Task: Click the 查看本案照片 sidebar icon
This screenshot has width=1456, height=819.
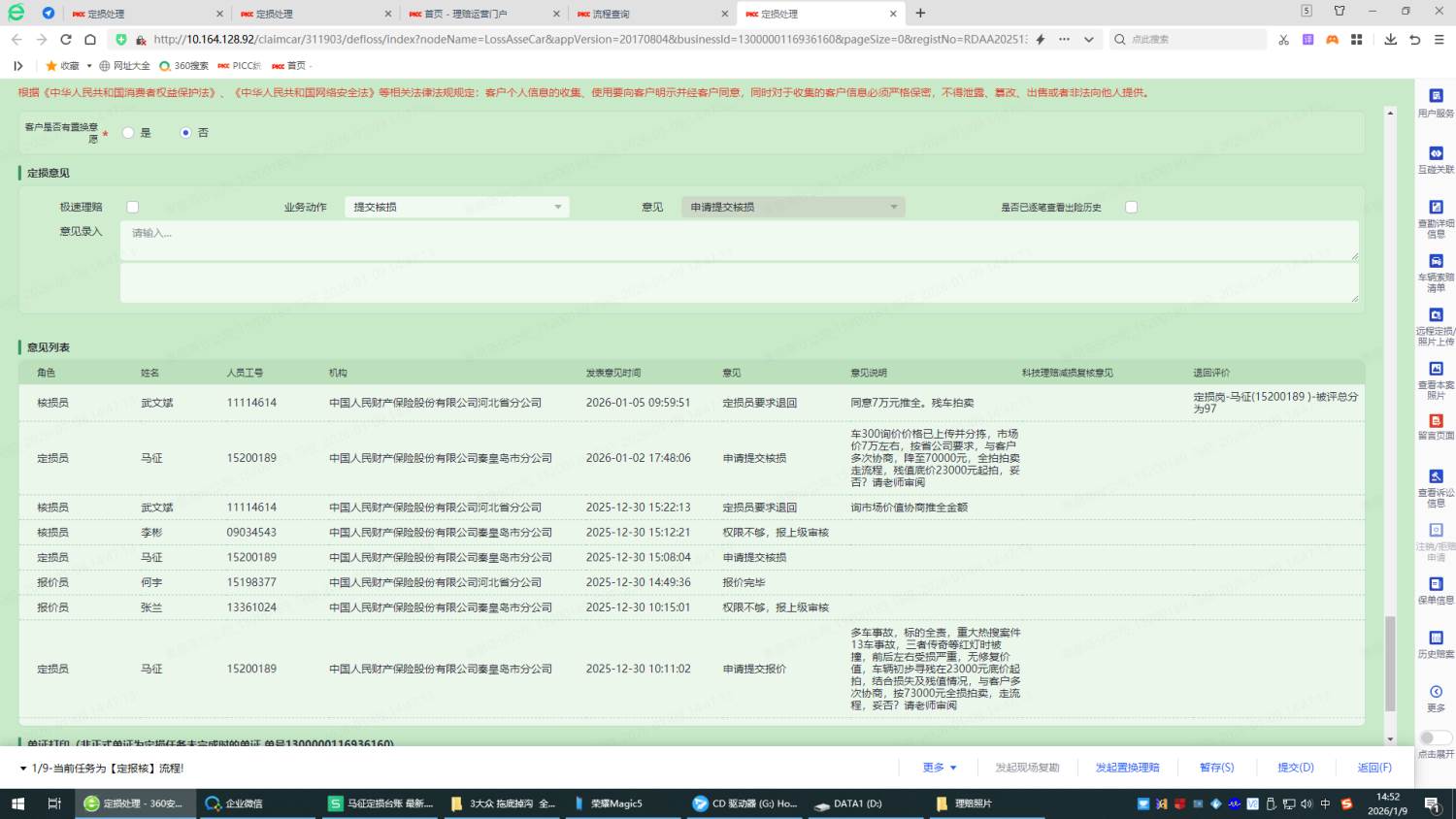Action: [1436, 369]
